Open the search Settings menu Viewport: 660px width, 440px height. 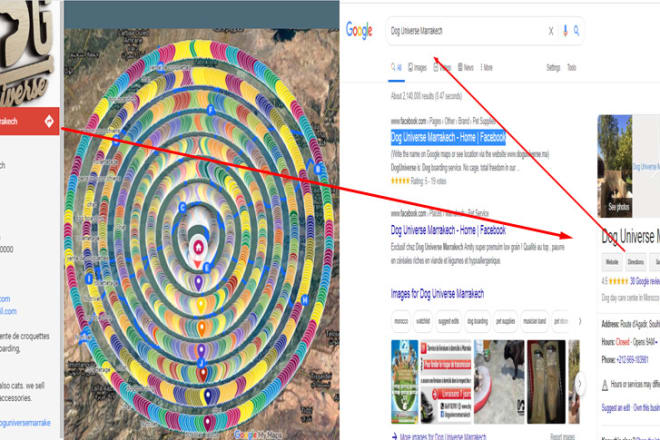[x=553, y=67]
